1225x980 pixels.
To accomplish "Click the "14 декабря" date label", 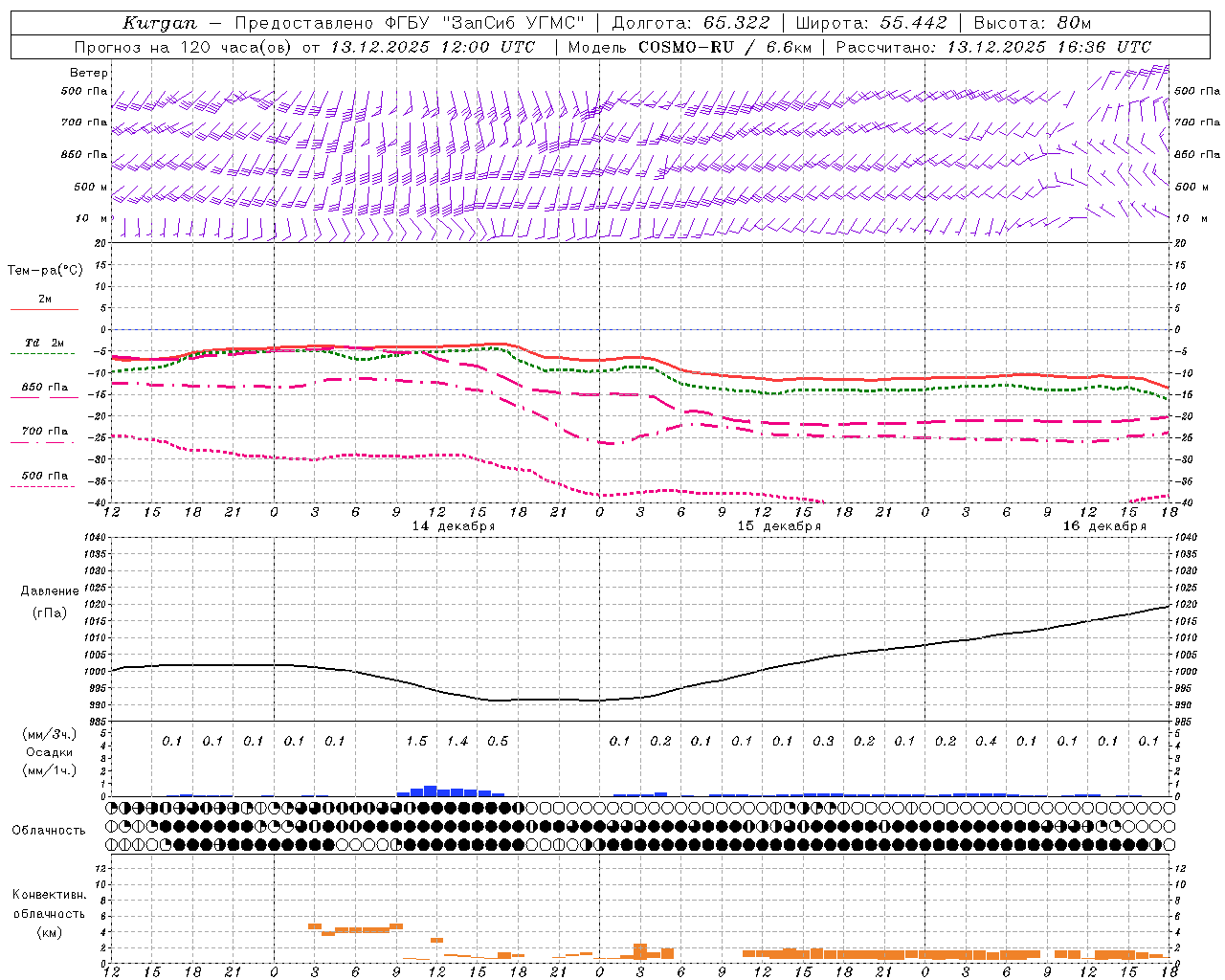I will pyautogui.click(x=454, y=526).
